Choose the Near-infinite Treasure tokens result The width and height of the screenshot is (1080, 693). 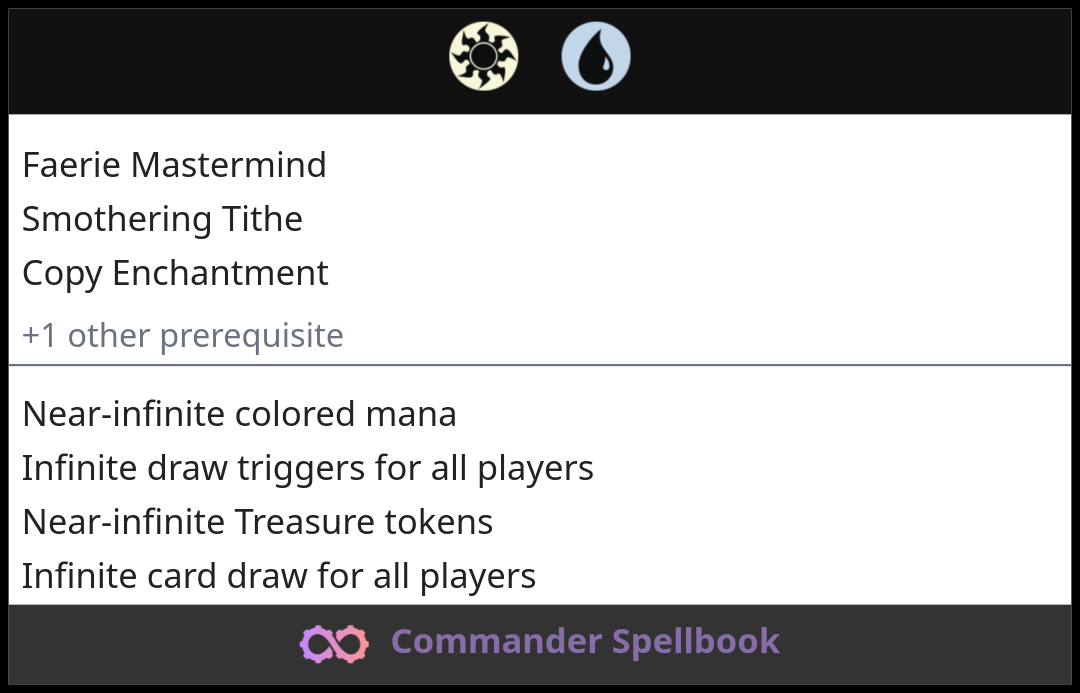click(258, 522)
